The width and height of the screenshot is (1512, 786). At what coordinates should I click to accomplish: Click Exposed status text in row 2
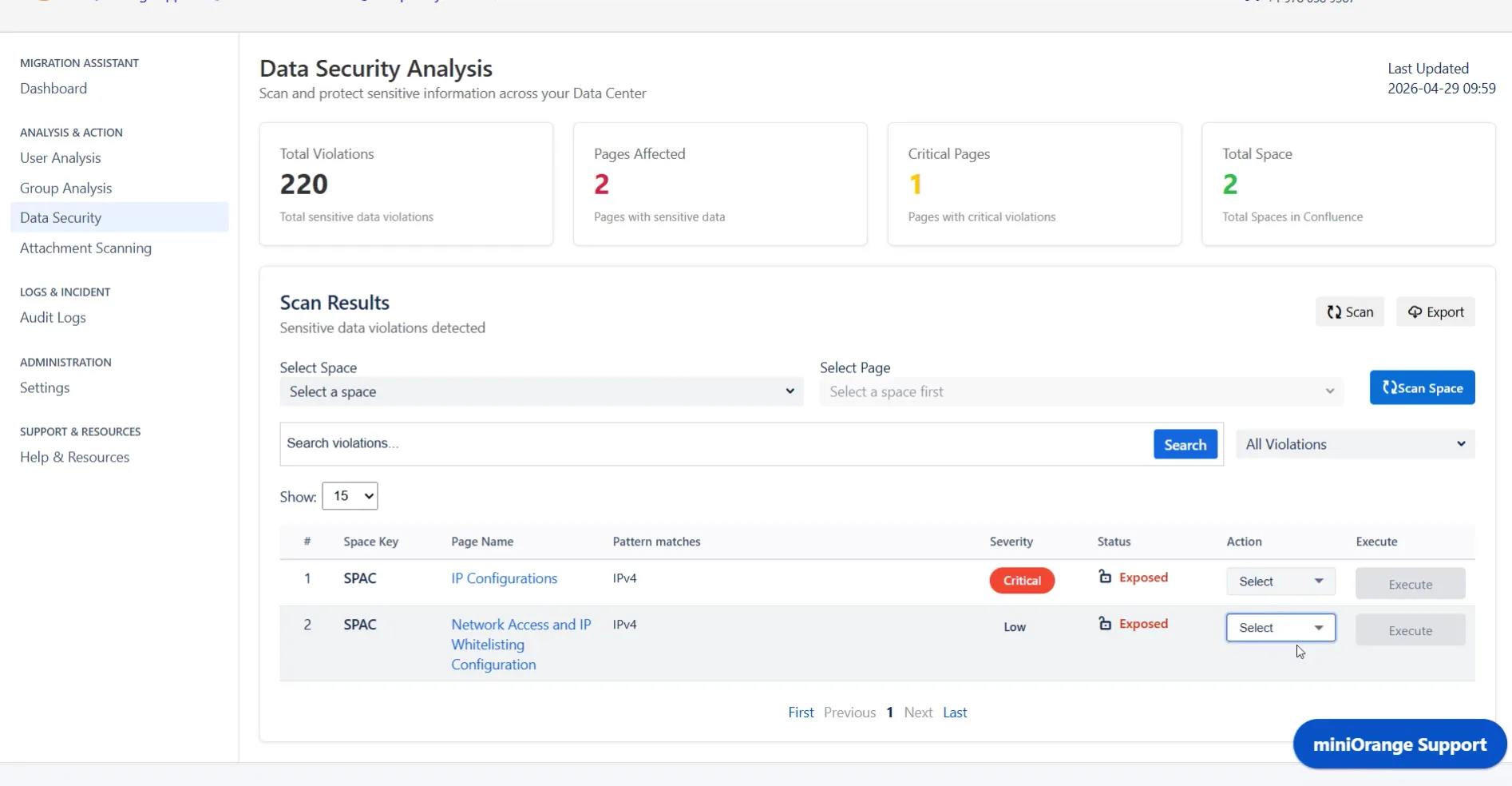click(x=1143, y=624)
